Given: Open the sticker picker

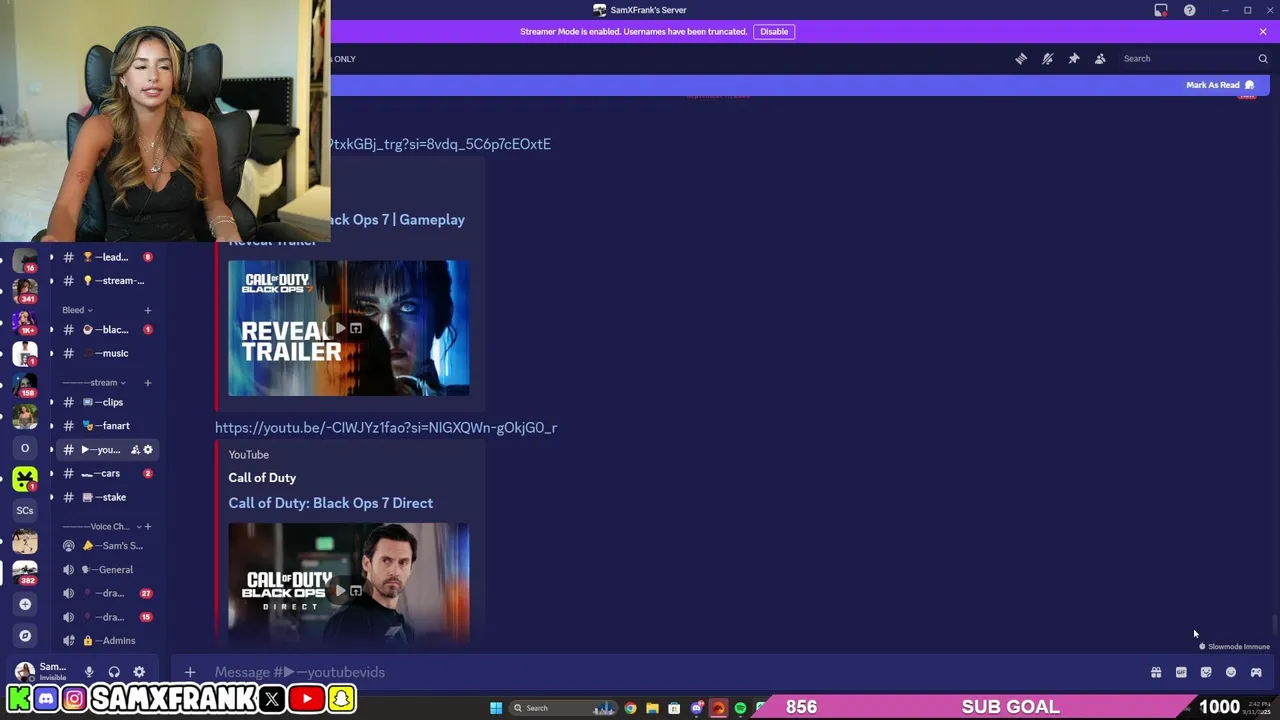Looking at the screenshot, I should (x=1206, y=672).
